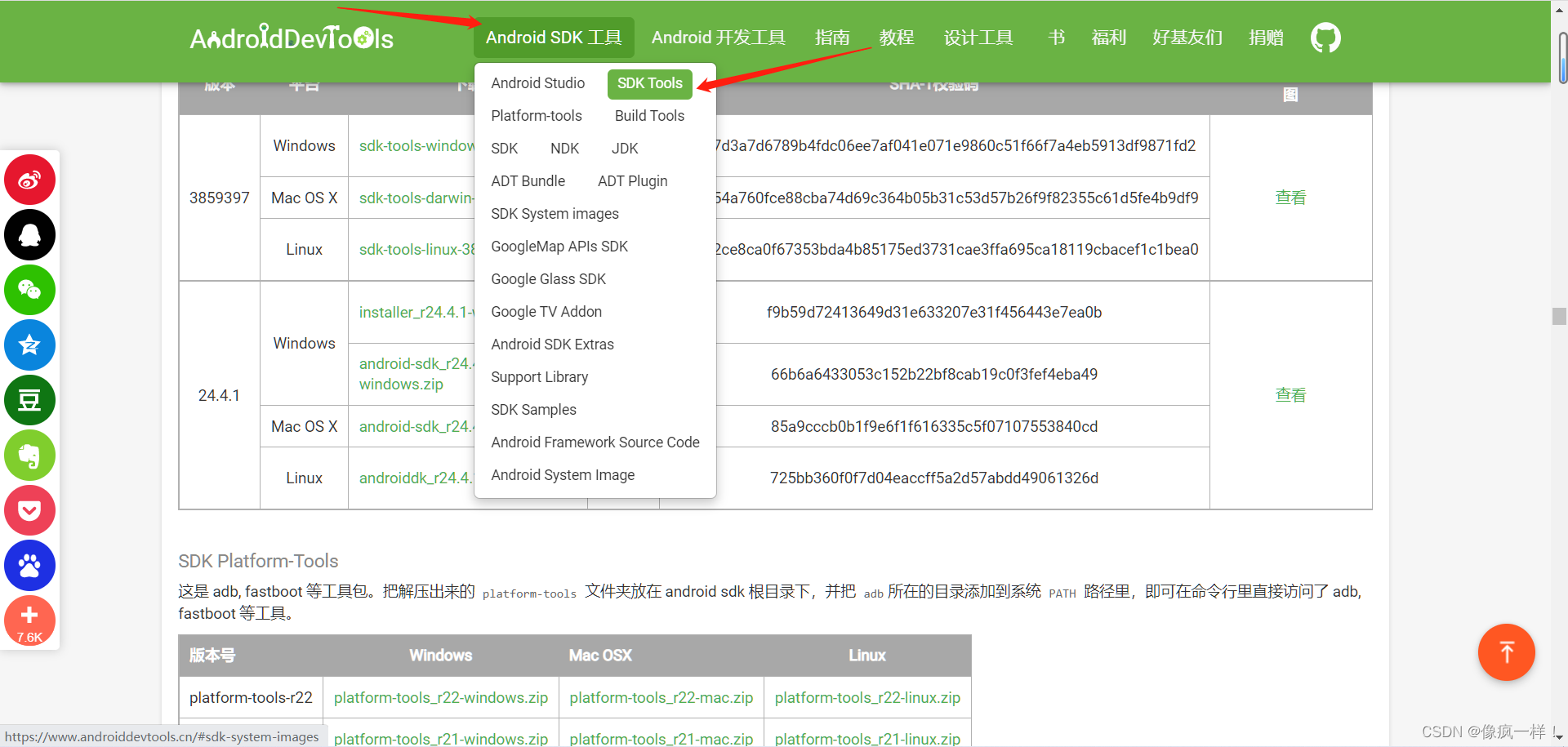Image resolution: width=1568 pixels, height=747 pixels.
Task: Download sdk-tools-darwin link
Action: point(416,198)
